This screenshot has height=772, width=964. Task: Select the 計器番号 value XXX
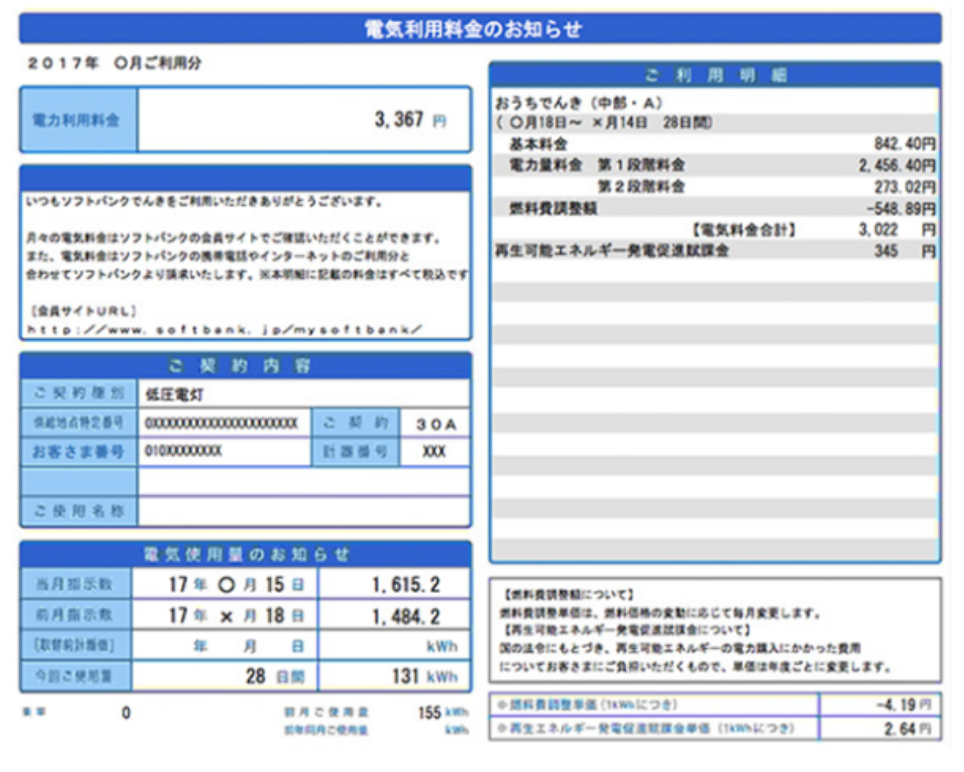coord(434,452)
